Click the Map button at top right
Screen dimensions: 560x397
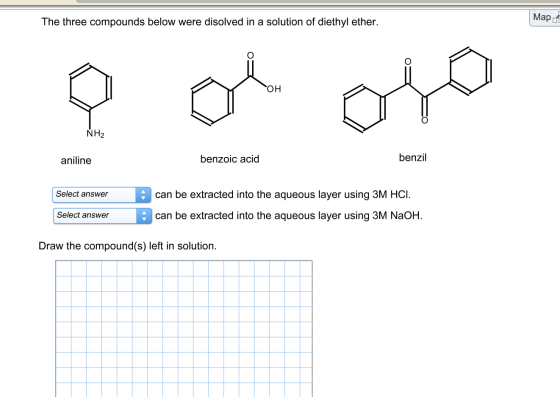[x=544, y=17]
